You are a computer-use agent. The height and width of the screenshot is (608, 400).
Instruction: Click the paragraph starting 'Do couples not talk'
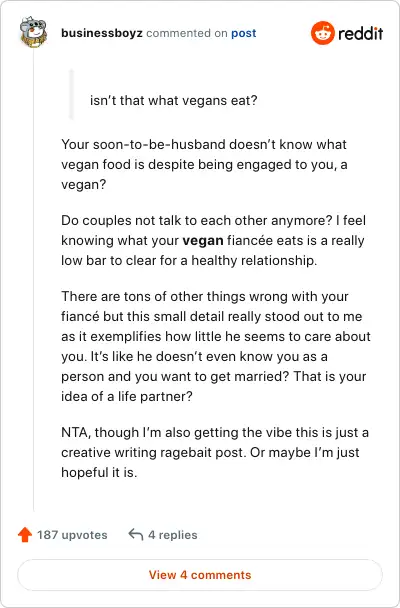point(213,240)
